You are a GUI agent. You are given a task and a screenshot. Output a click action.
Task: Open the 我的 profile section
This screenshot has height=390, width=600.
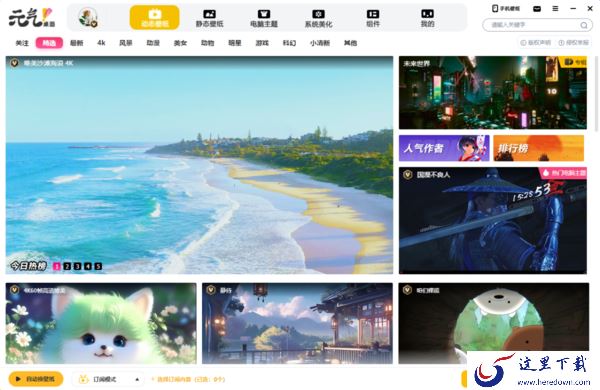[x=427, y=18]
